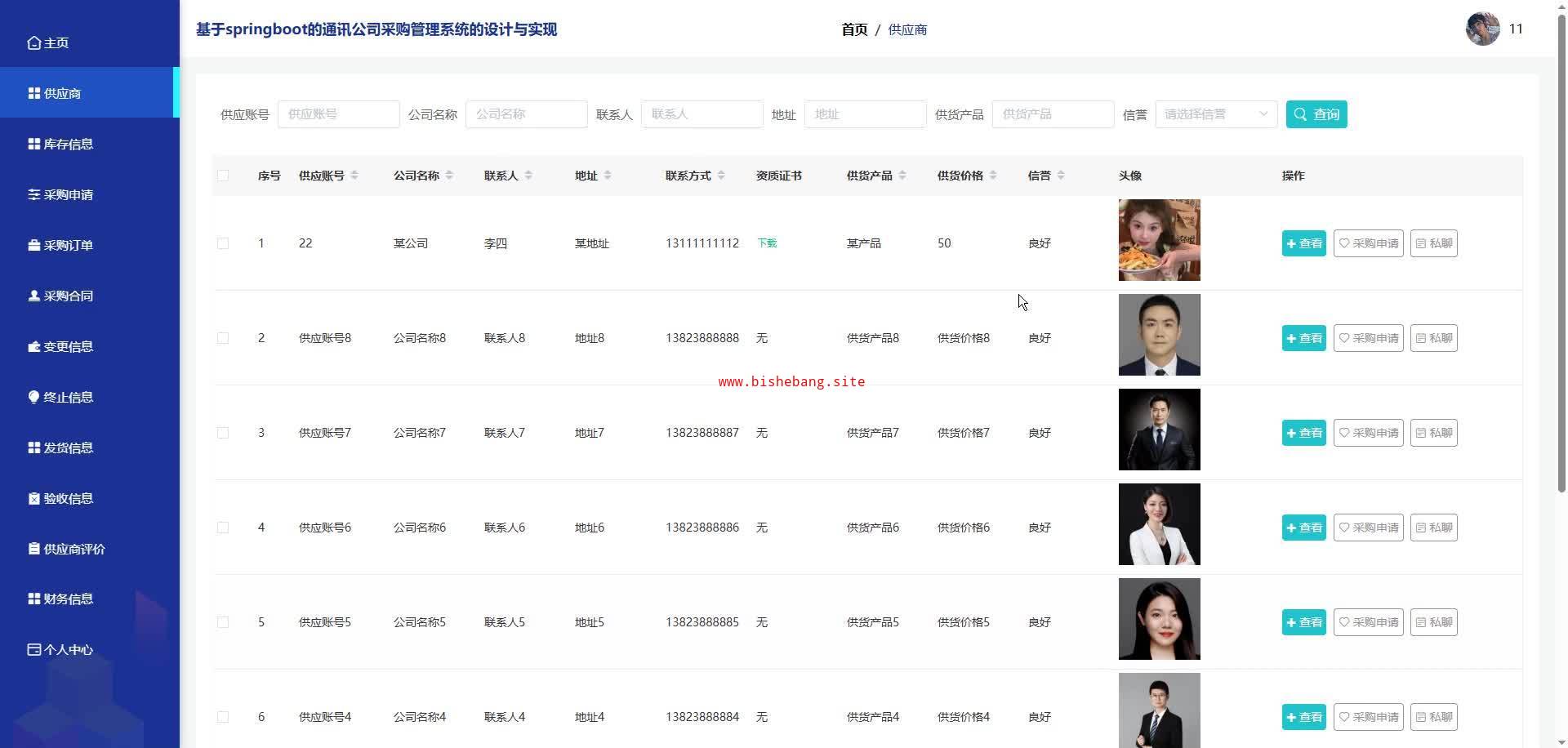Check the box for the 供应账号4 row
1568x748 pixels.
coord(223,717)
